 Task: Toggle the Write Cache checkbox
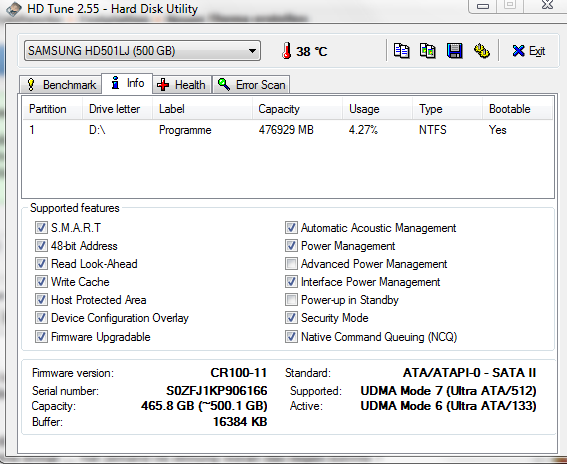pyautogui.click(x=41, y=281)
